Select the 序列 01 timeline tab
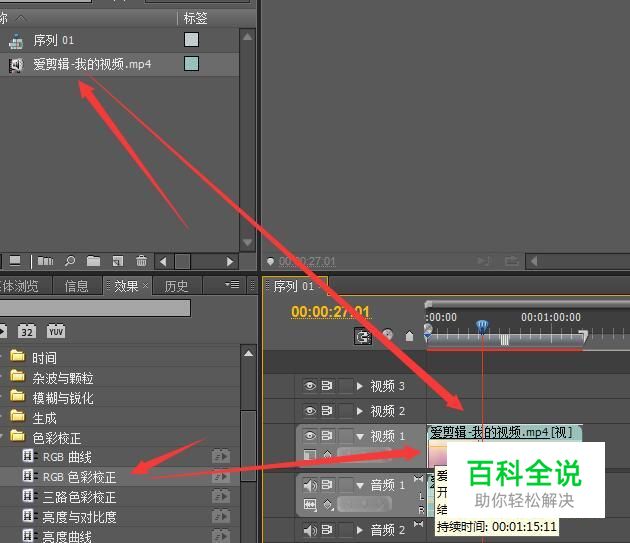 point(295,286)
